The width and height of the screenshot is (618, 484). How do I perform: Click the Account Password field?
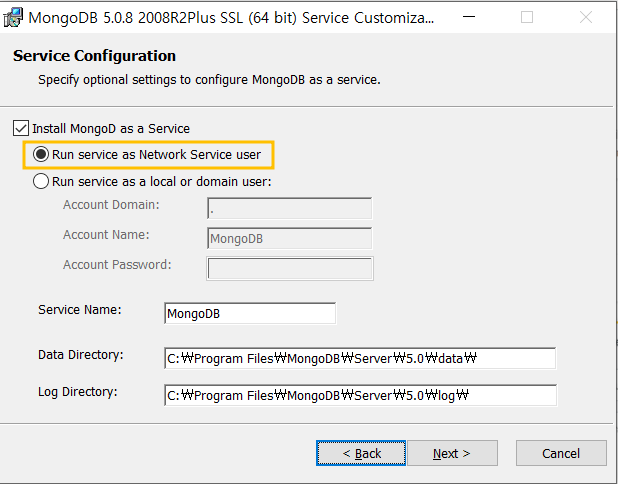[x=290, y=268]
